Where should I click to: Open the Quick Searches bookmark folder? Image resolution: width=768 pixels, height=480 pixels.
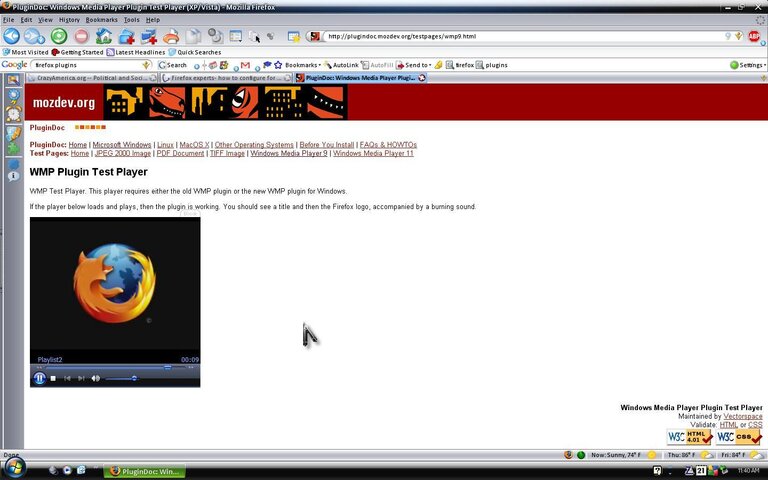coord(194,52)
